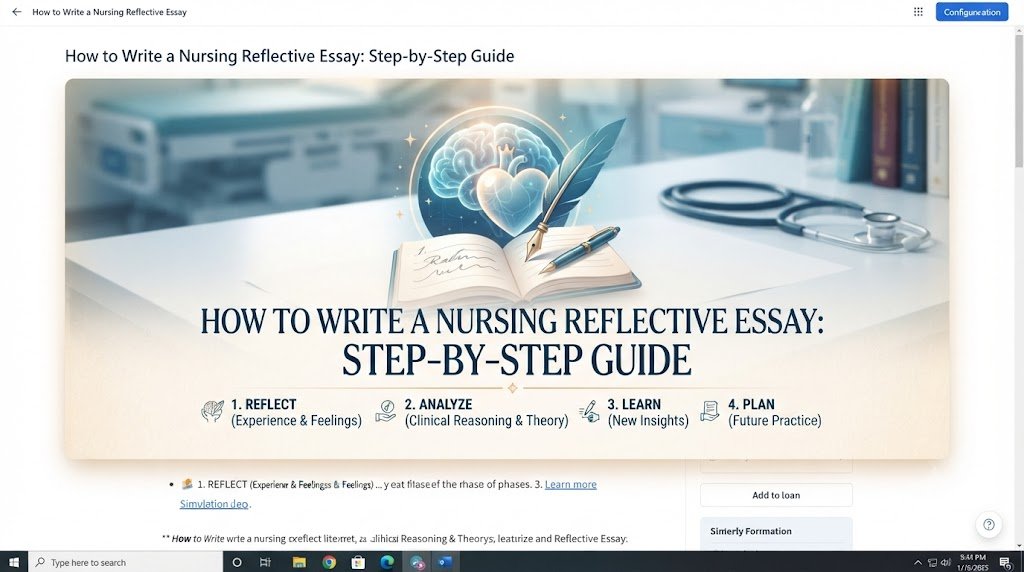Image resolution: width=1024 pixels, height=572 pixels.
Task: Open the blue Outlook-style taskbar app
Action: (445, 562)
